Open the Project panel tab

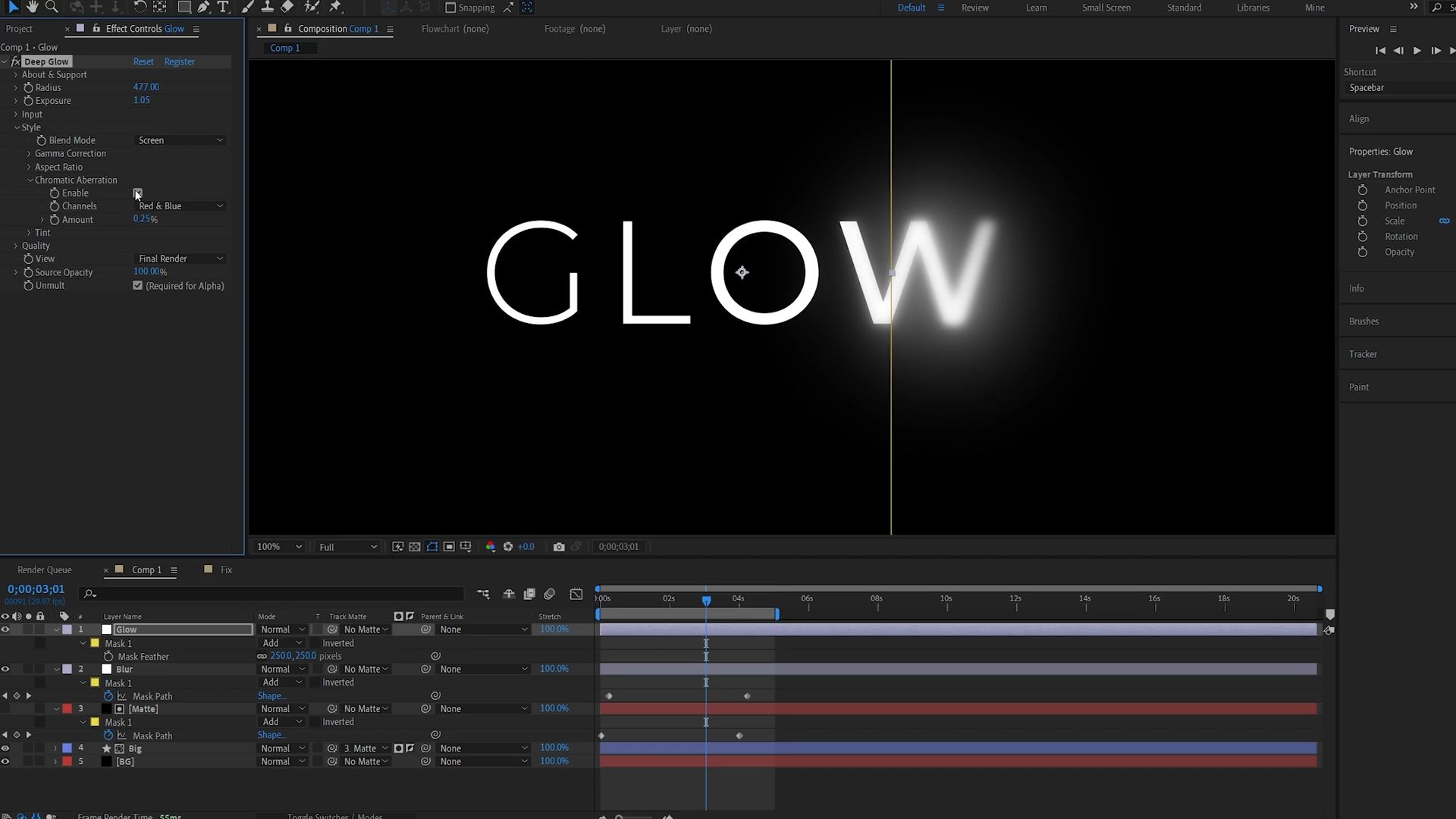point(19,29)
